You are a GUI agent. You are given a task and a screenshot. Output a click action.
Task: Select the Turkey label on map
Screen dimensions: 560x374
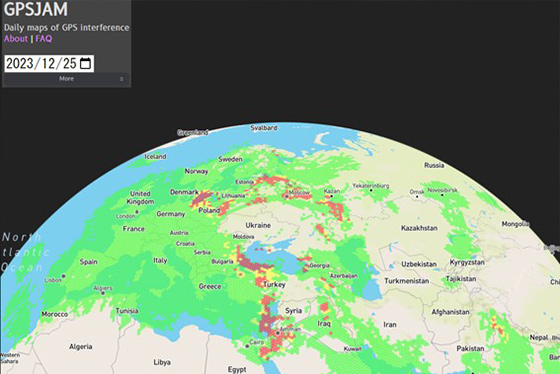[x=274, y=284]
